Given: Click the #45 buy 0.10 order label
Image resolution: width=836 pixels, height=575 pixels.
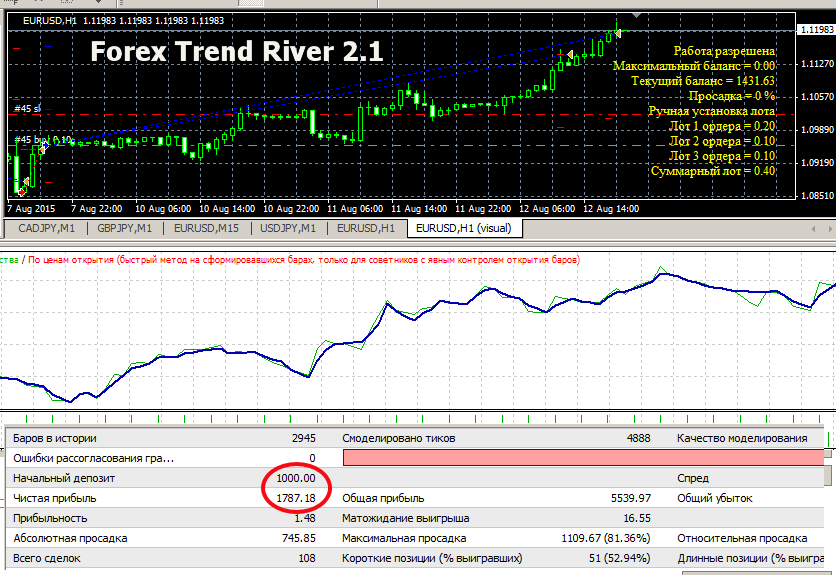Looking at the screenshot, I should coord(43,140).
